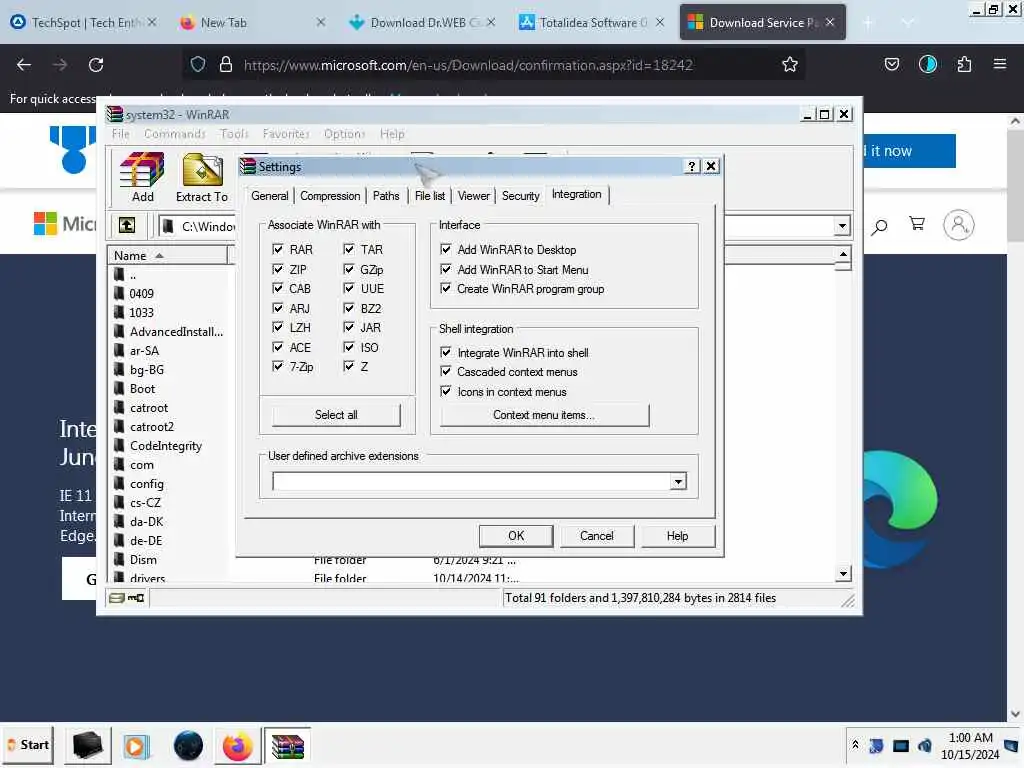
Task: Open the folder icon next to Boot
Action: click(x=119, y=389)
